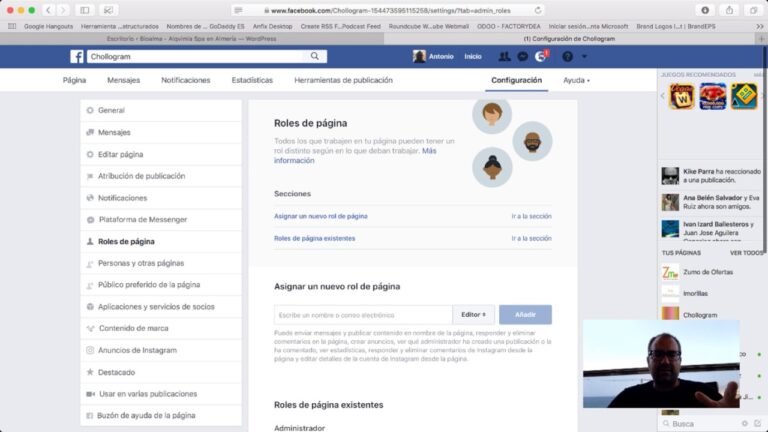Open the friend requests icon

coord(504,57)
